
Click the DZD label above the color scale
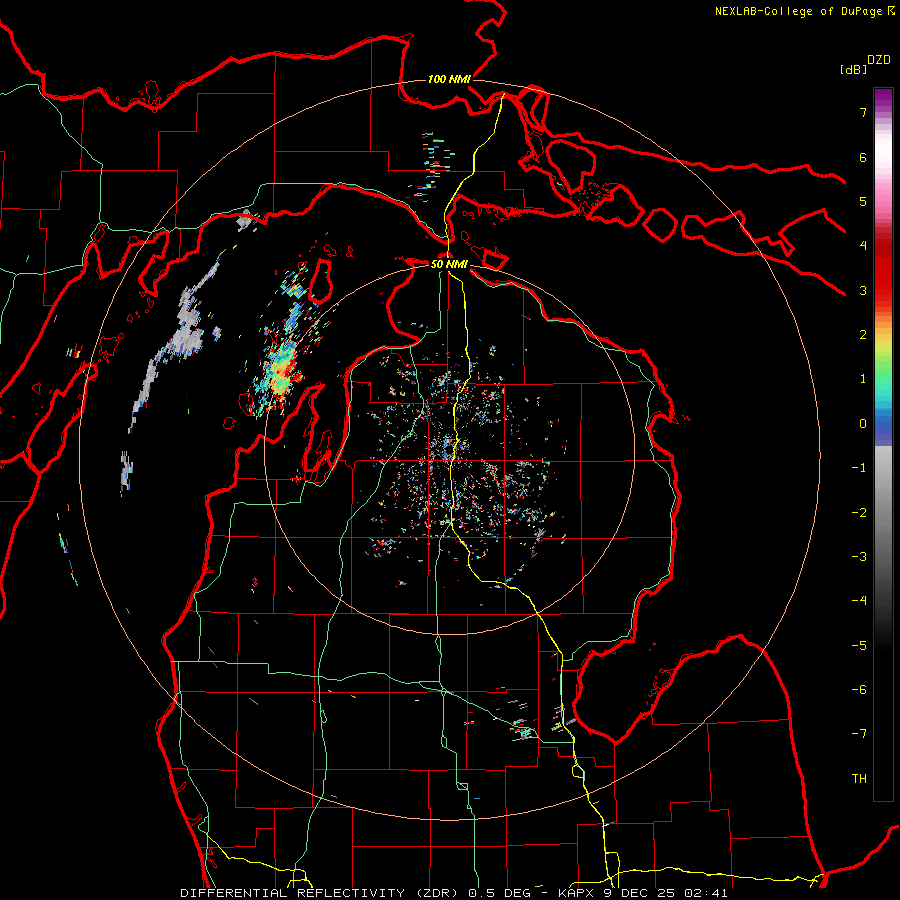(879, 60)
